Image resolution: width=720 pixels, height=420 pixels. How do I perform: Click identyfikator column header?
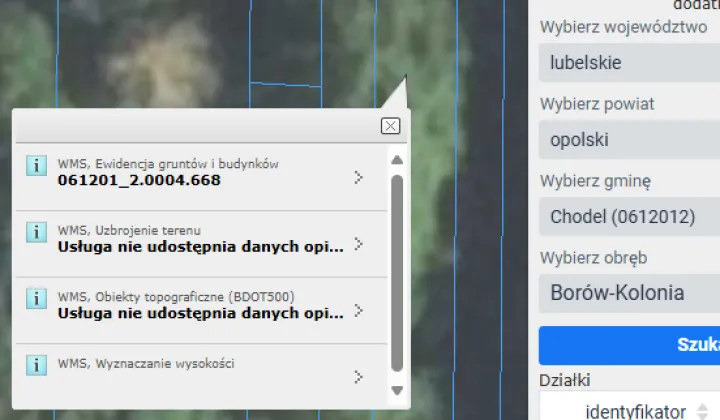[x=636, y=411]
